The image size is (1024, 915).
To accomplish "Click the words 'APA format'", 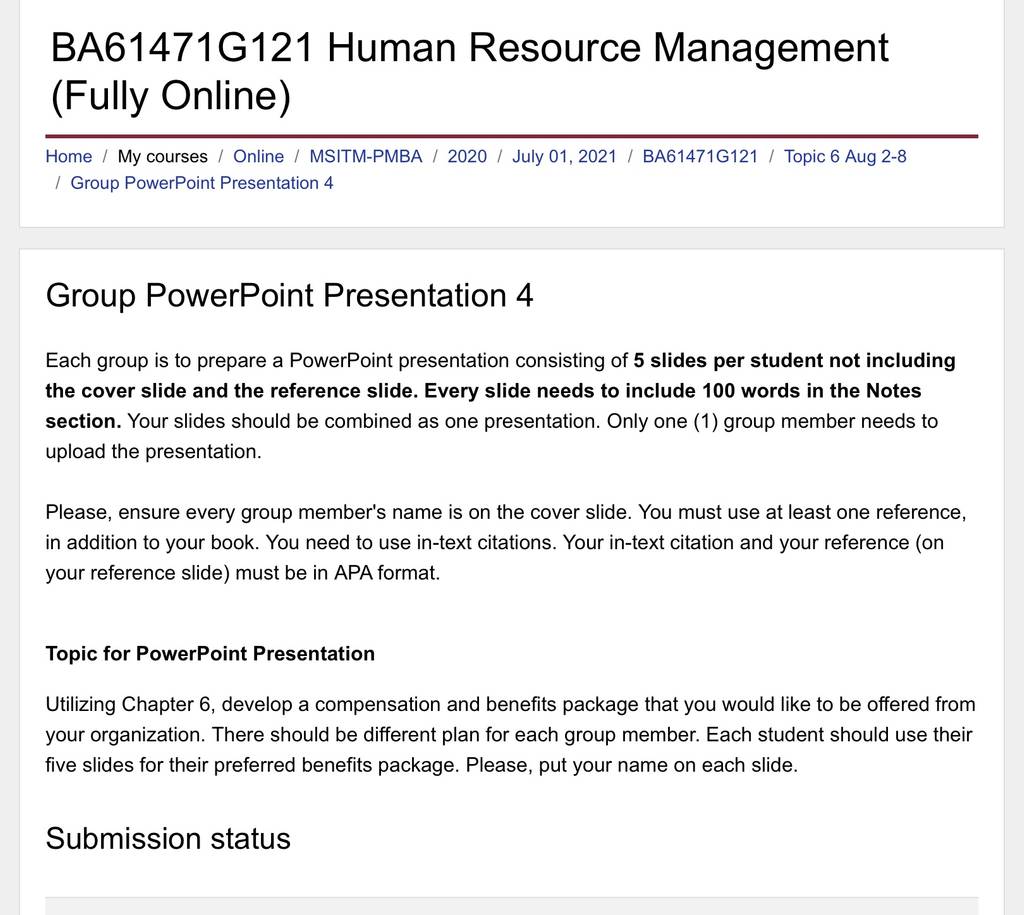I will (387, 573).
